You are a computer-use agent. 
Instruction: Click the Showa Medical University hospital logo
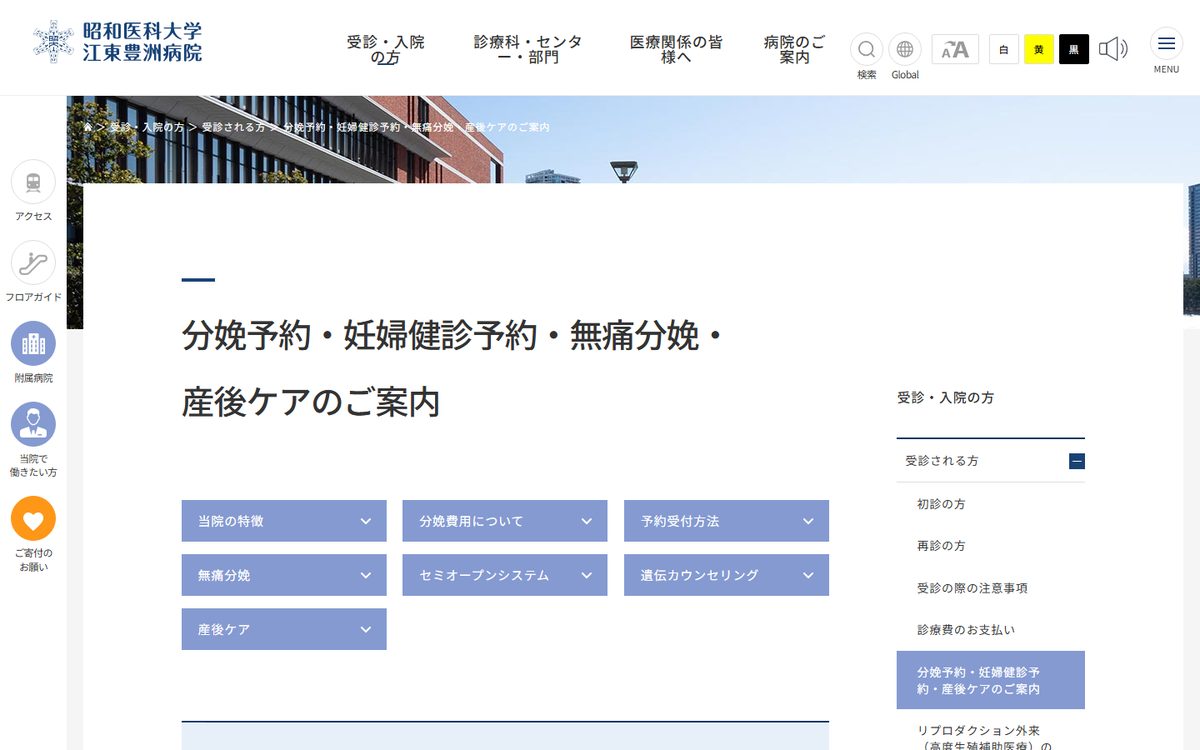point(118,41)
